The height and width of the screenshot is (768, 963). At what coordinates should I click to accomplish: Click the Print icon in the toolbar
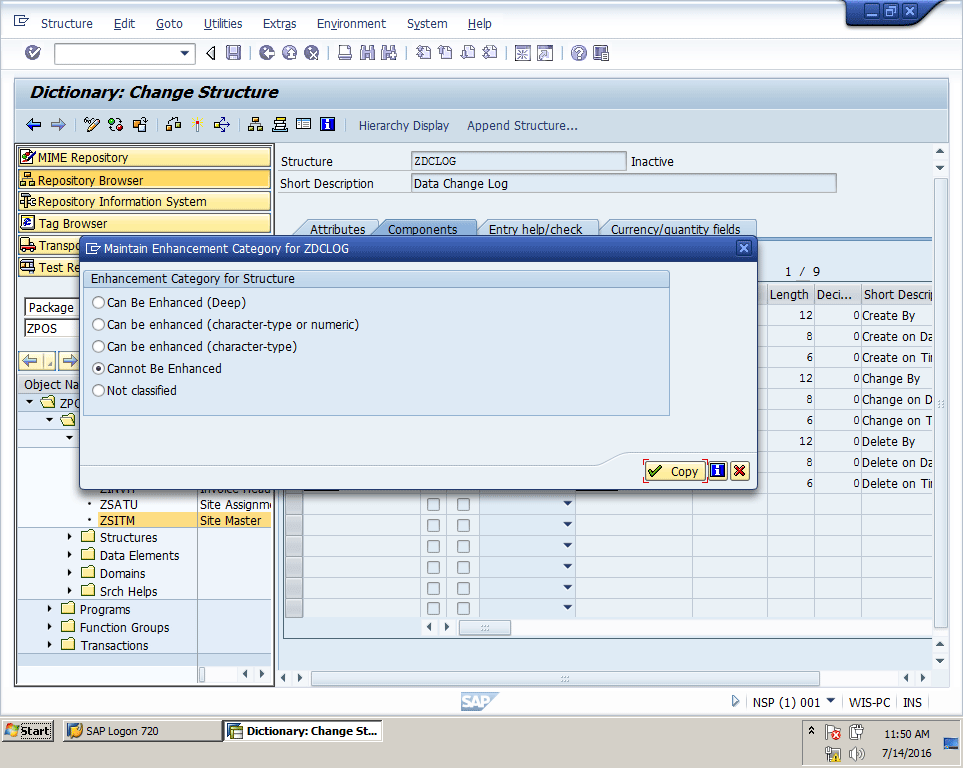click(x=344, y=53)
